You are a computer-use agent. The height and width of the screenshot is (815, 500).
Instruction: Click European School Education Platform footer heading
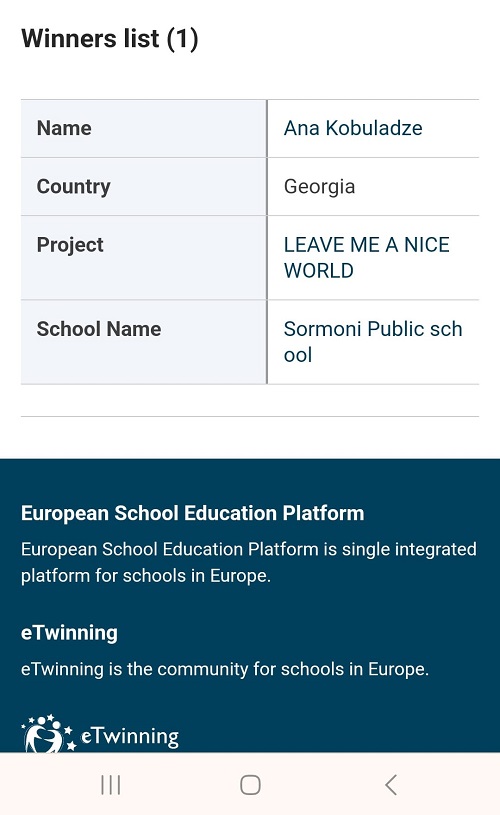click(x=192, y=513)
